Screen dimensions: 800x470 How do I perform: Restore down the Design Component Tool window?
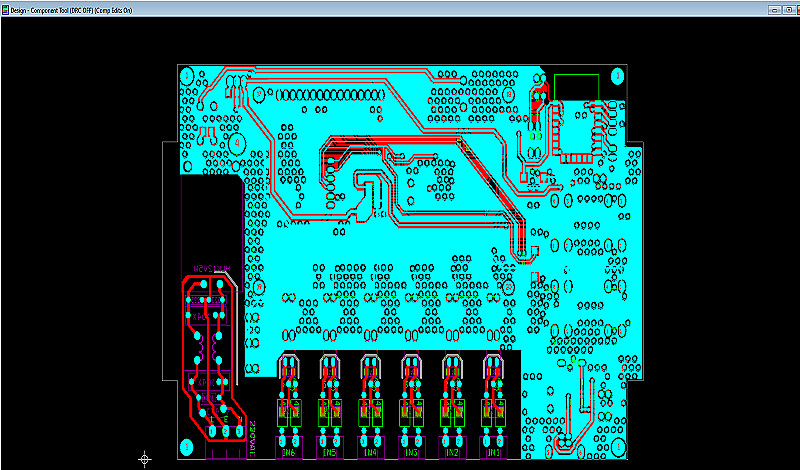click(x=789, y=10)
